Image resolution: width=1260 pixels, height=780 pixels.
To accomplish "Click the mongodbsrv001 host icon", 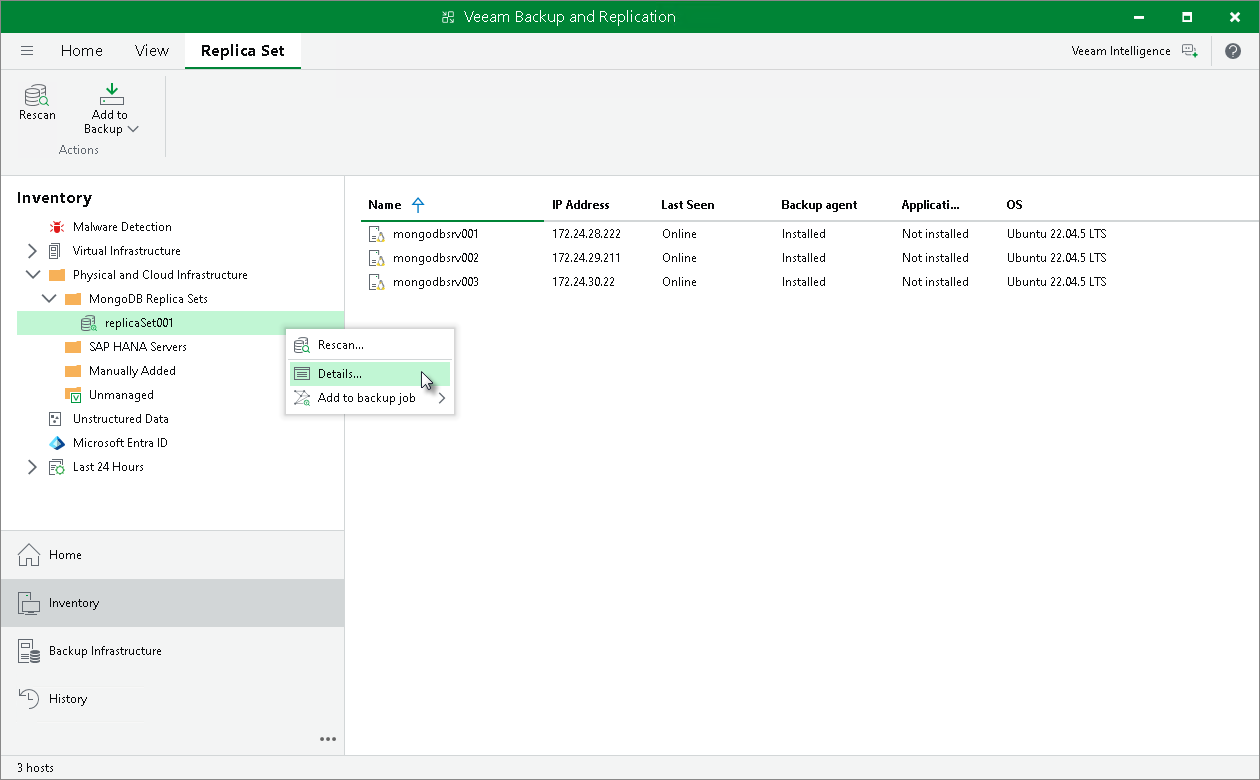I will (x=376, y=234).
